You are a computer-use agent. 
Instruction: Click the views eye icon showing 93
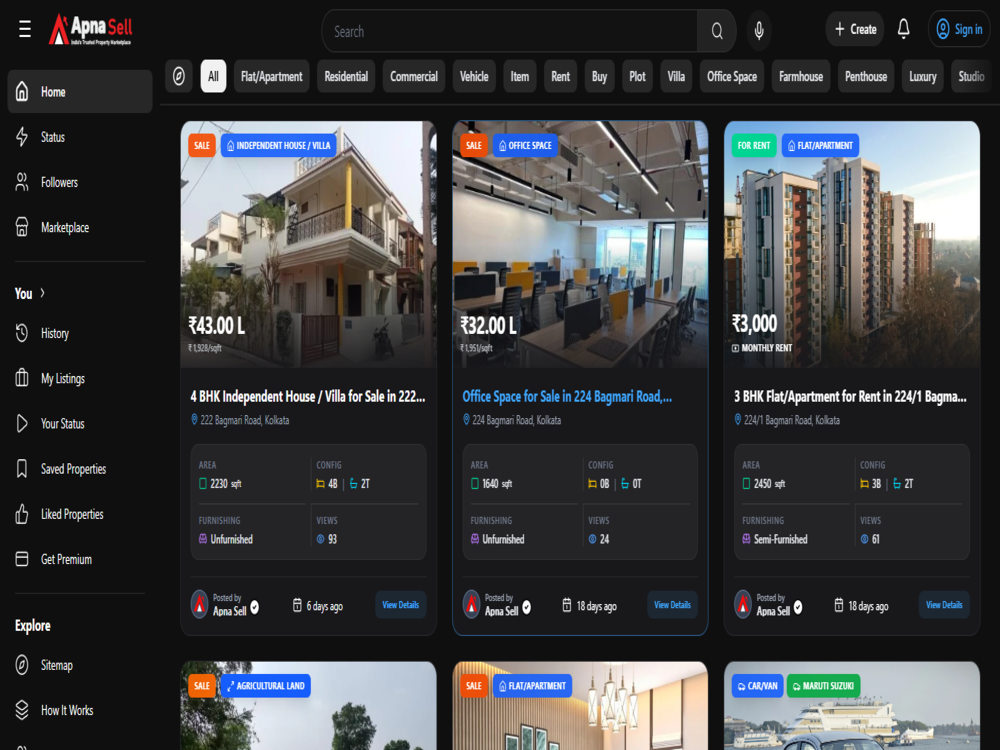pyautogui.click(x=321, y=539)
